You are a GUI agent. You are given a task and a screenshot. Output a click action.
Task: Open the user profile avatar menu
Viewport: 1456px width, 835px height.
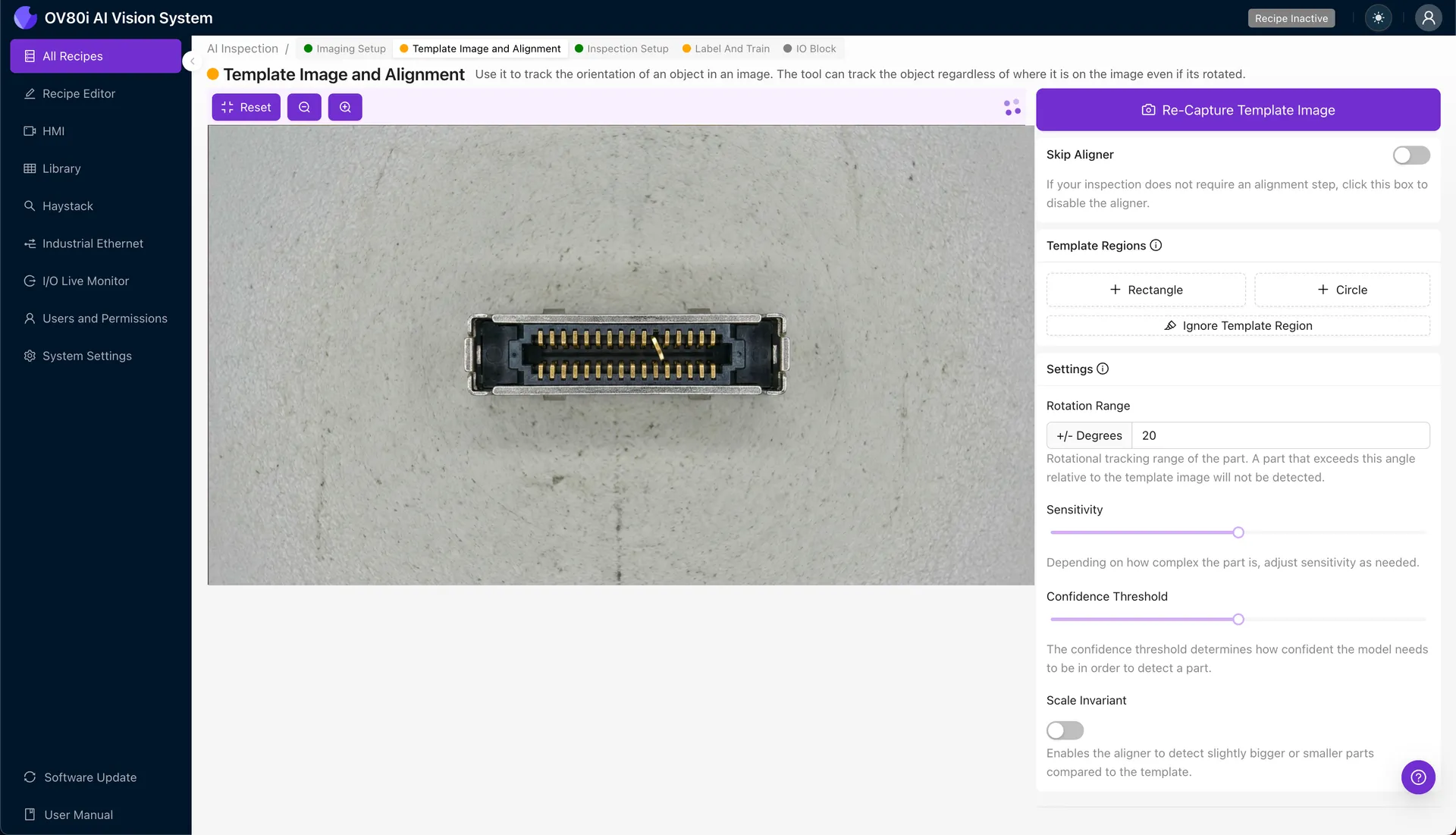click(x=1429, y=17)
